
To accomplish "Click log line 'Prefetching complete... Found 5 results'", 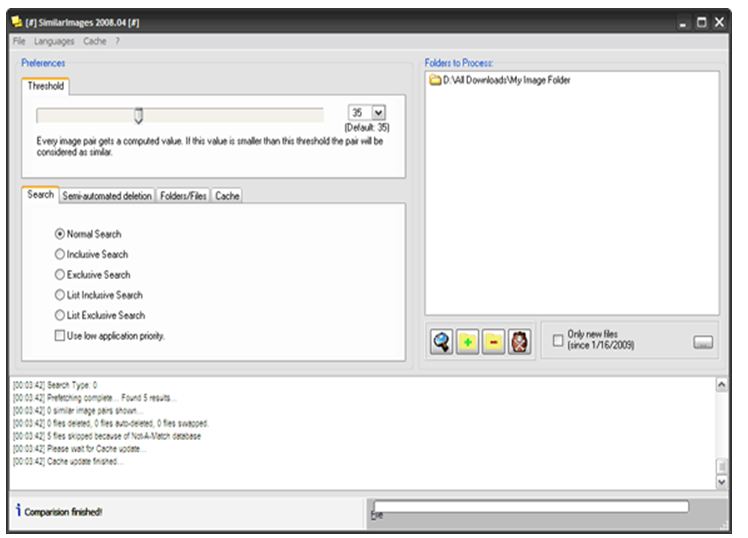I will click(x=94, y=398).
